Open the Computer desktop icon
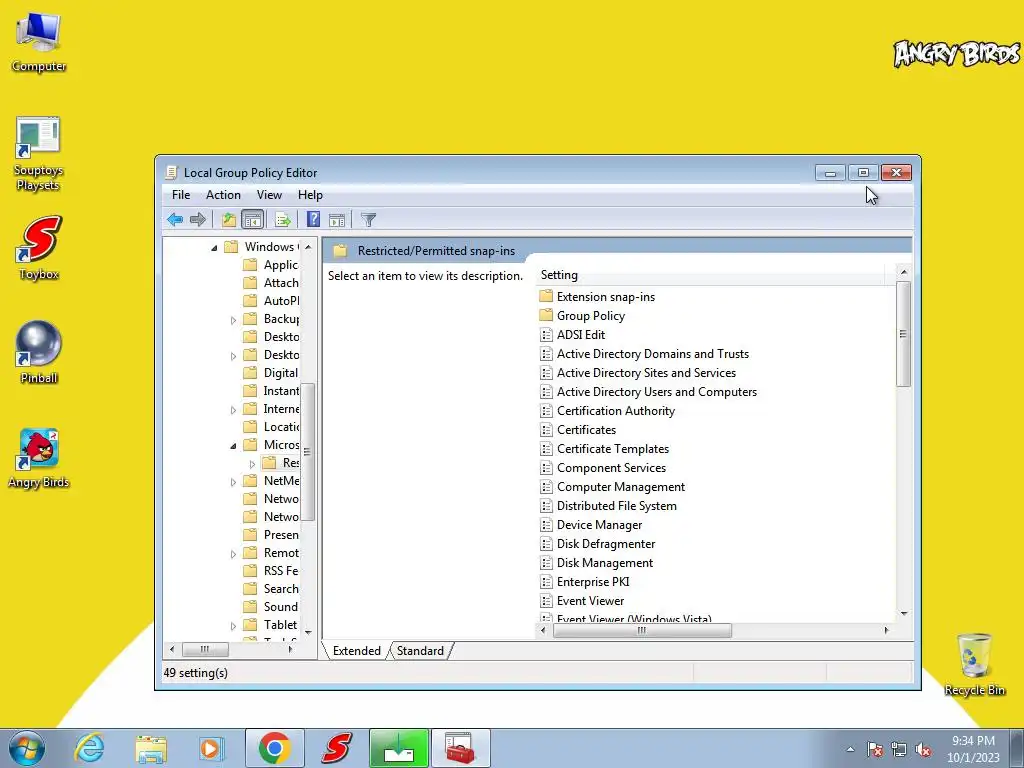The image size is (1024, 768). point(39,42)
